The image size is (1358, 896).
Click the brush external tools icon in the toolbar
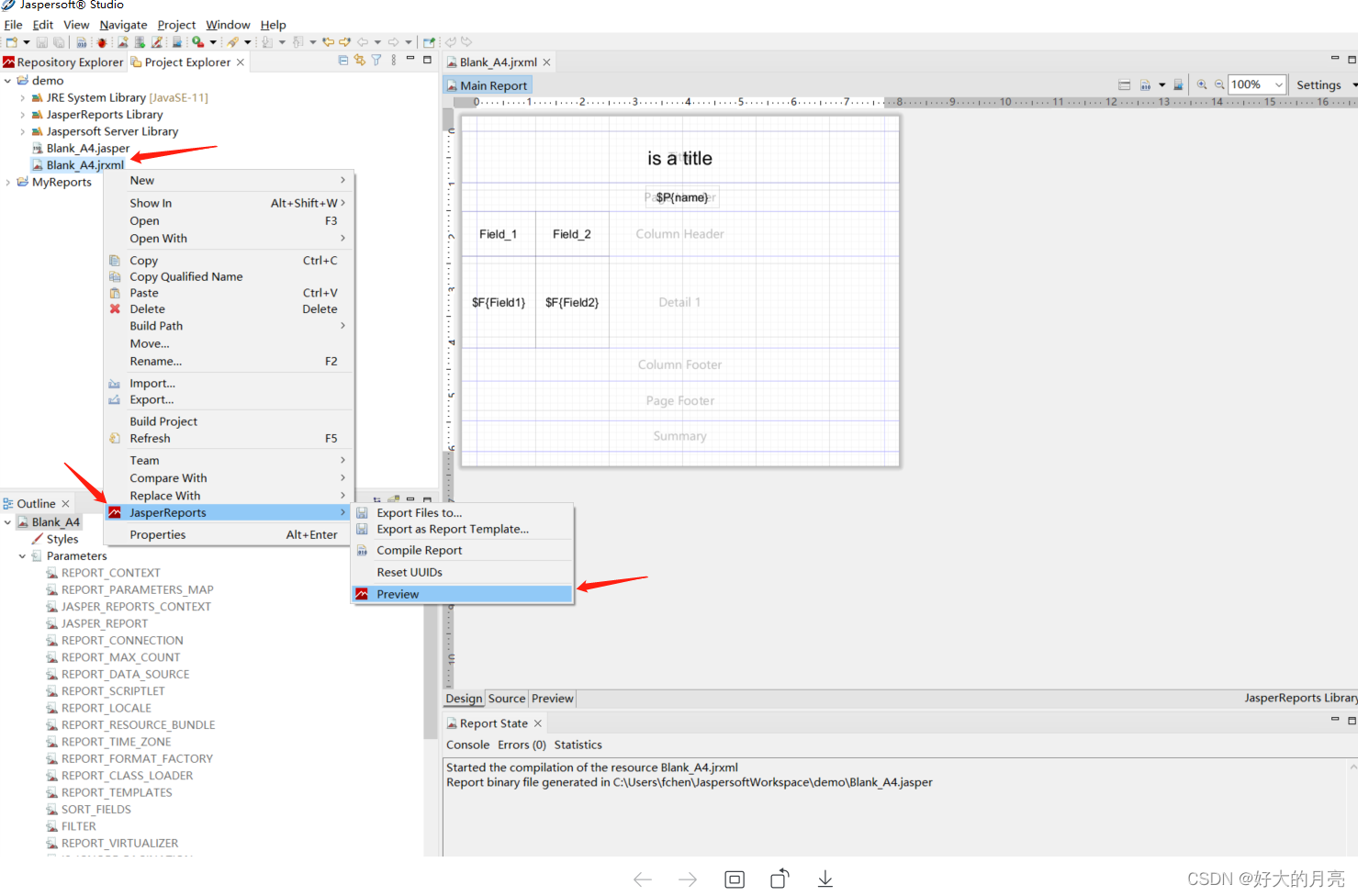coord(232,42)
